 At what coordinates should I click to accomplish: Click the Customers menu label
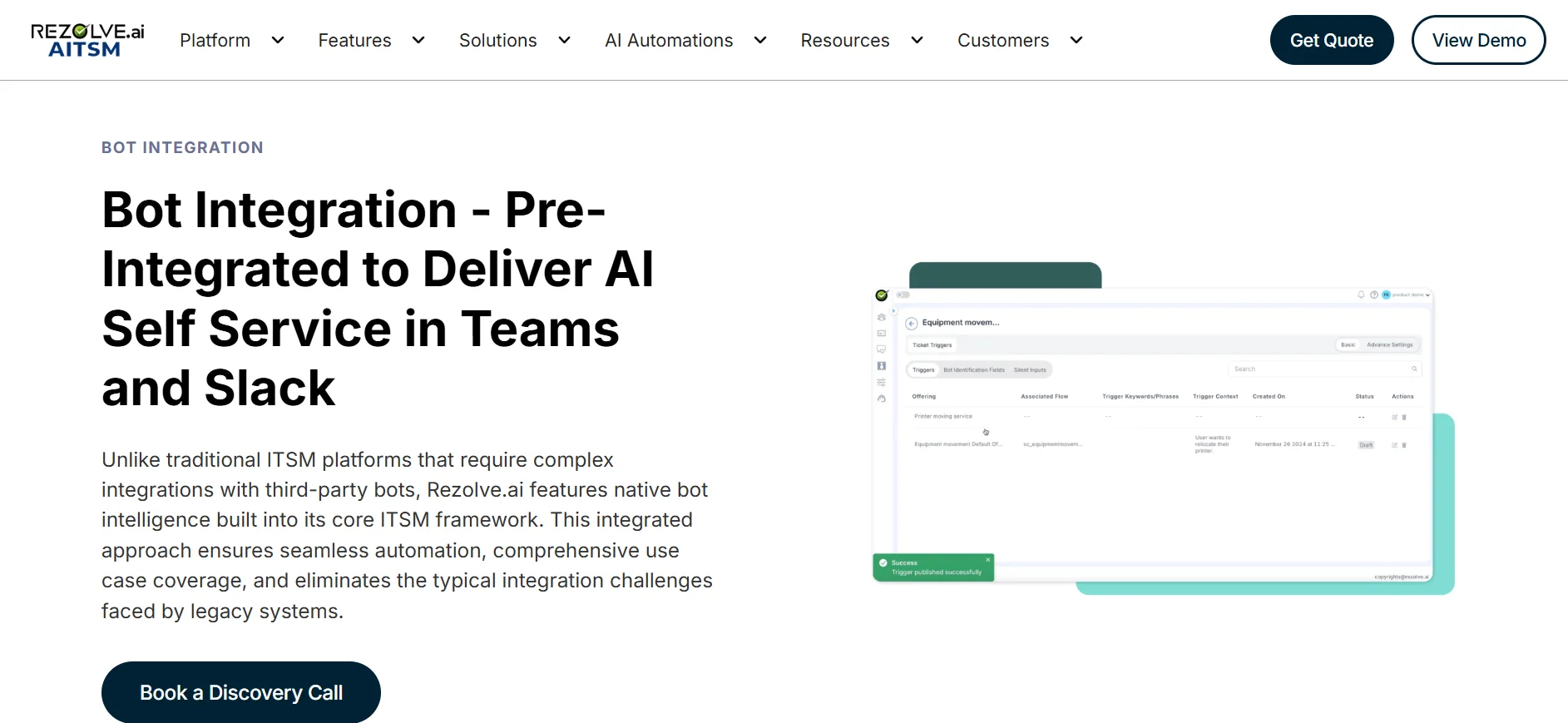(x=1003, y=40)
